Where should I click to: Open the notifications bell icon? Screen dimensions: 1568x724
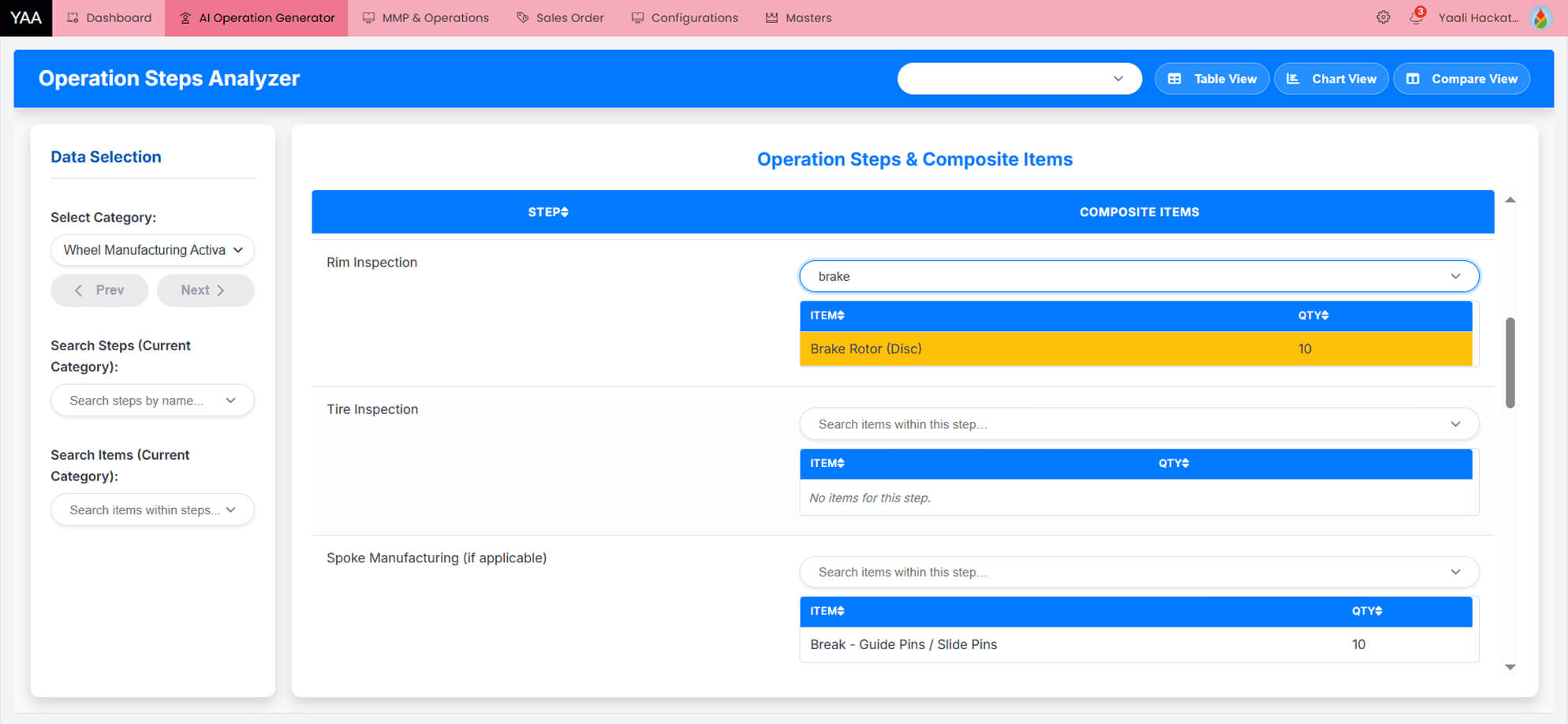pos(1416,17)
